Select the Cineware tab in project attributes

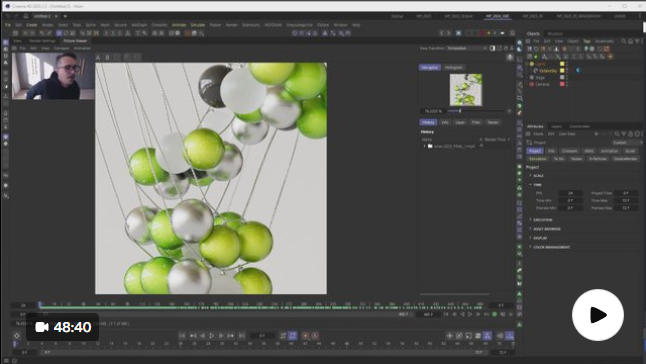coord(569,151)
